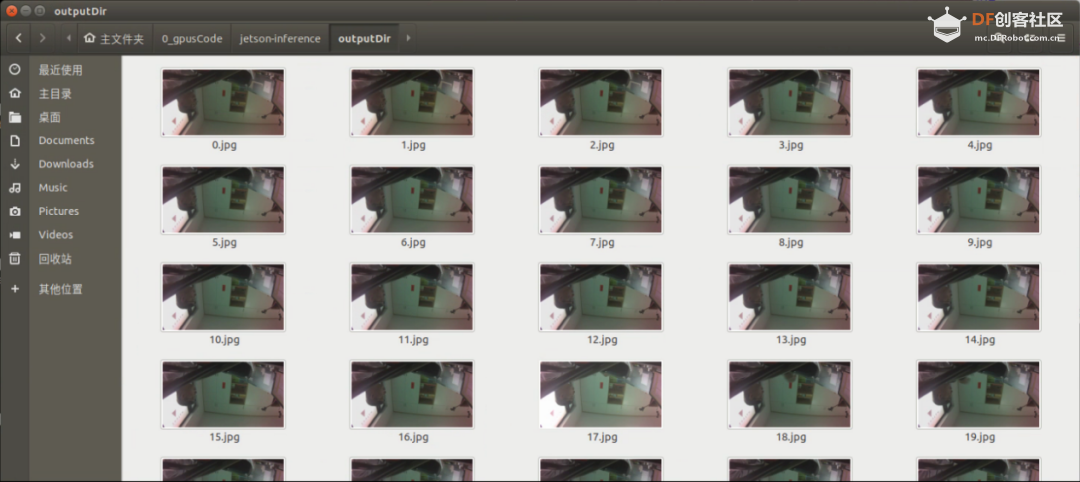Go forward with the right arrow button

point(43,38)
